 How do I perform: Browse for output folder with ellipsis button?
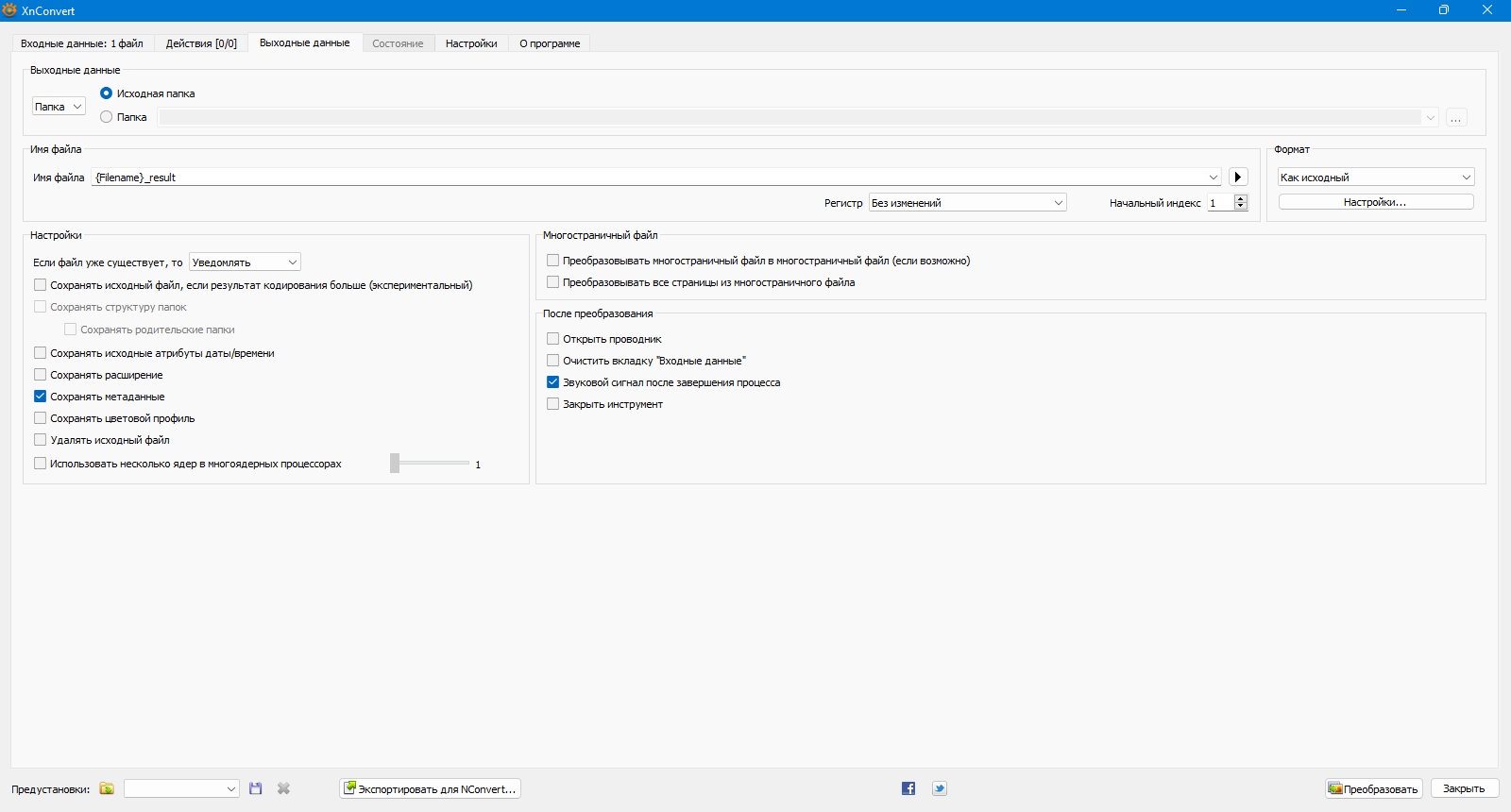[1456, 118]
